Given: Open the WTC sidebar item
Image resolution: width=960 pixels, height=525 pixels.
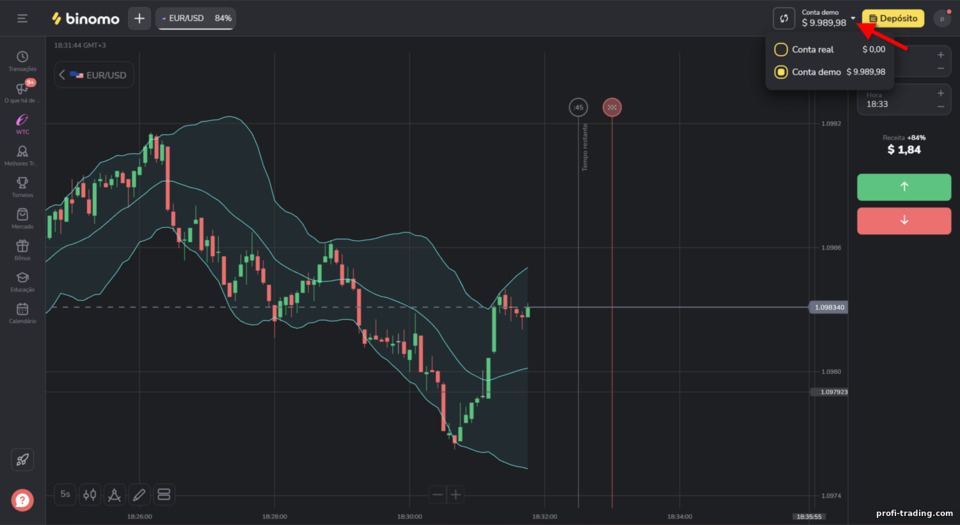Looking at the screenshot, I should click(x=22, y=124).
